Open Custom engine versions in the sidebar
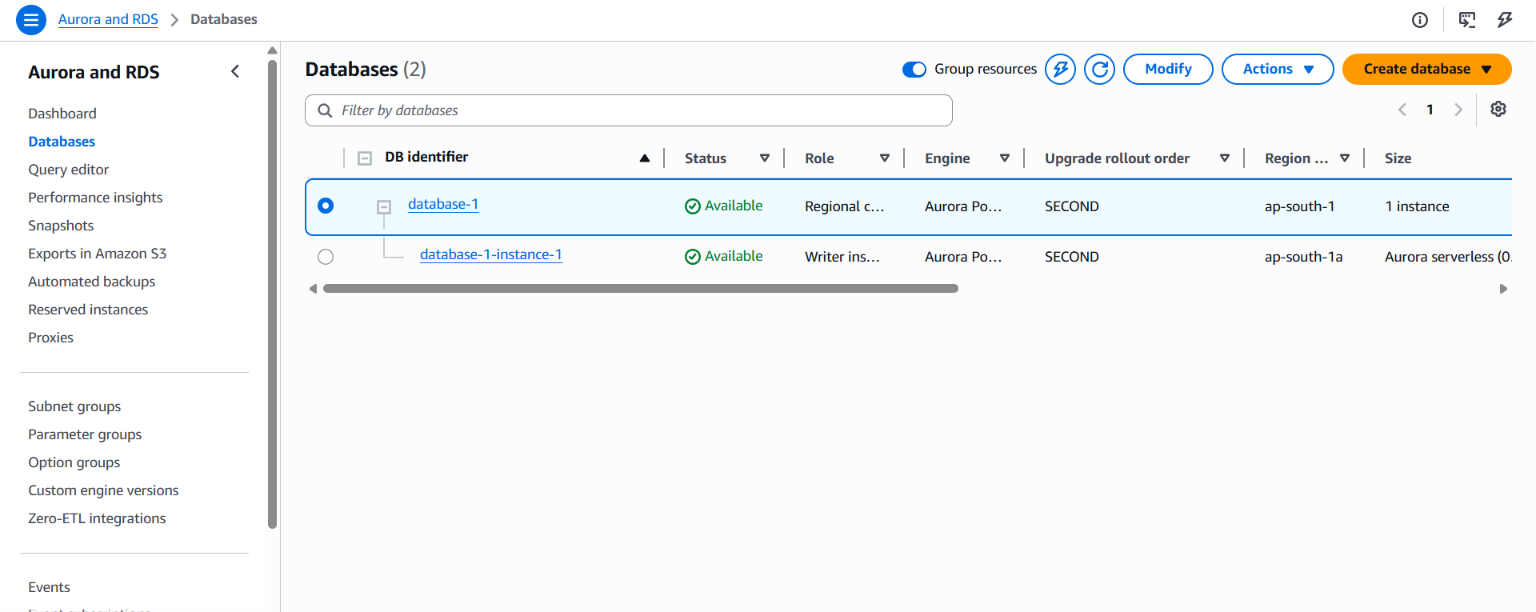This screenshot has width=1536, height=612. (x=103, y=491)
